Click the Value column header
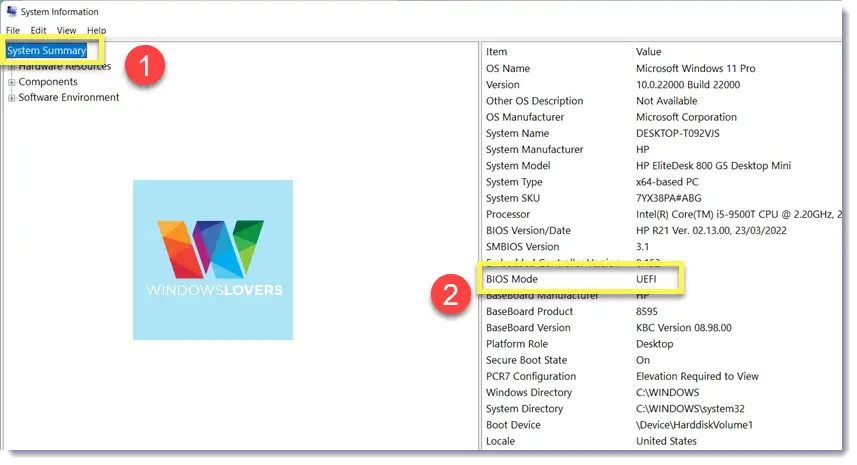 [x=649, y=52]
